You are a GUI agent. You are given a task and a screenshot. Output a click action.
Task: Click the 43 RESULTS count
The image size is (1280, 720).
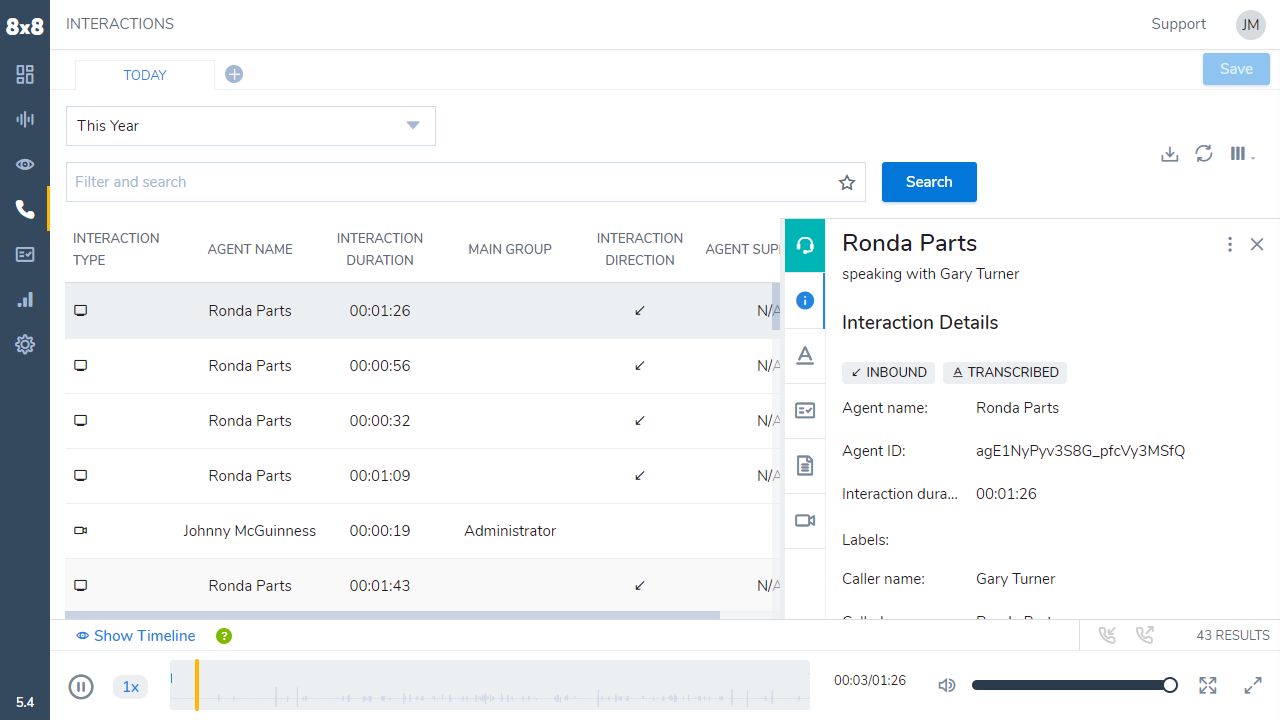click(1233, 635)
